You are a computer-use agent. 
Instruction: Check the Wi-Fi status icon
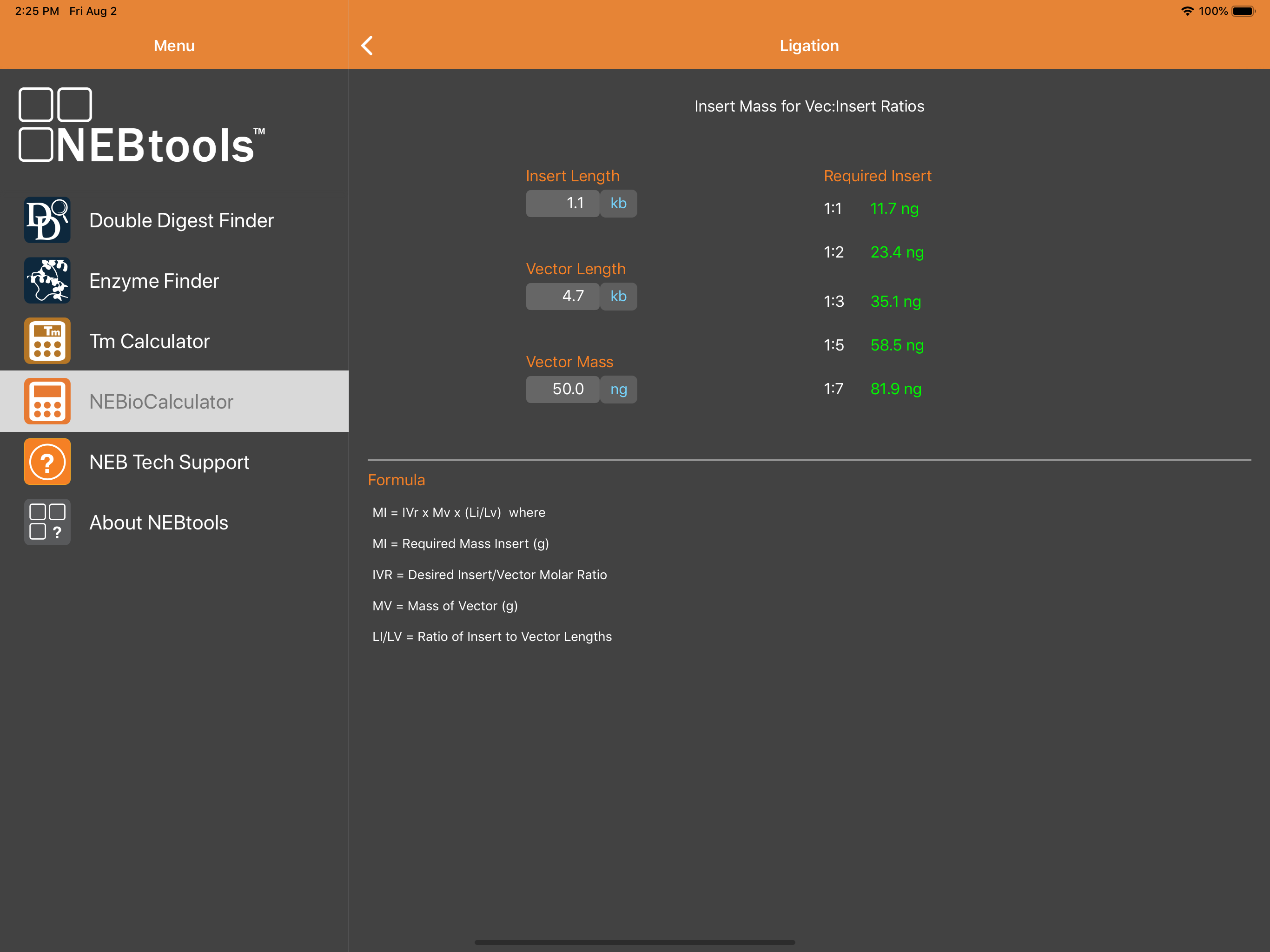click(1187, 11)
